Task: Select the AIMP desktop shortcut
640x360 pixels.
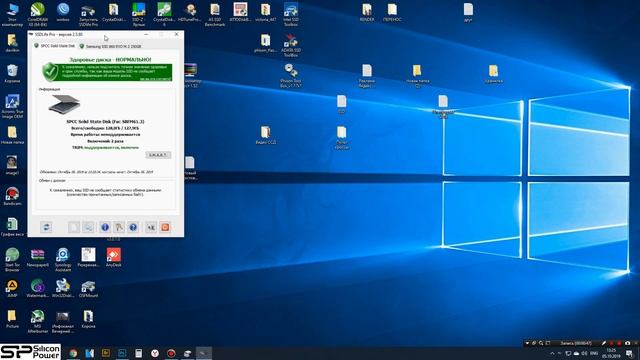Action: (12, 288)
